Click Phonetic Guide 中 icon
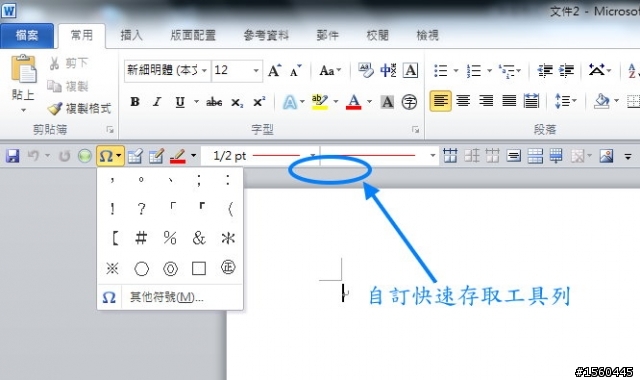The image size is (640, 380). pos(388,71)
